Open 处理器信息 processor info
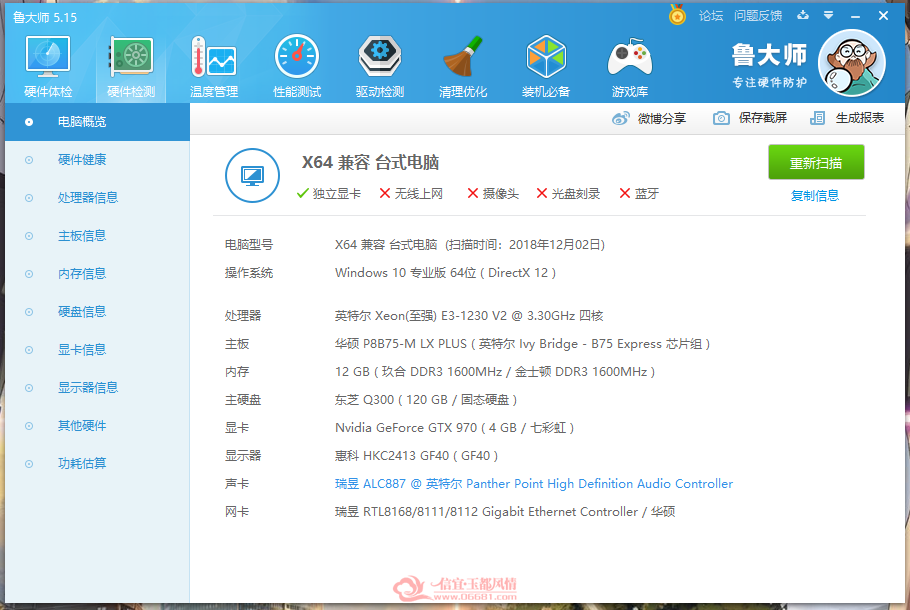 pos(98,198)
